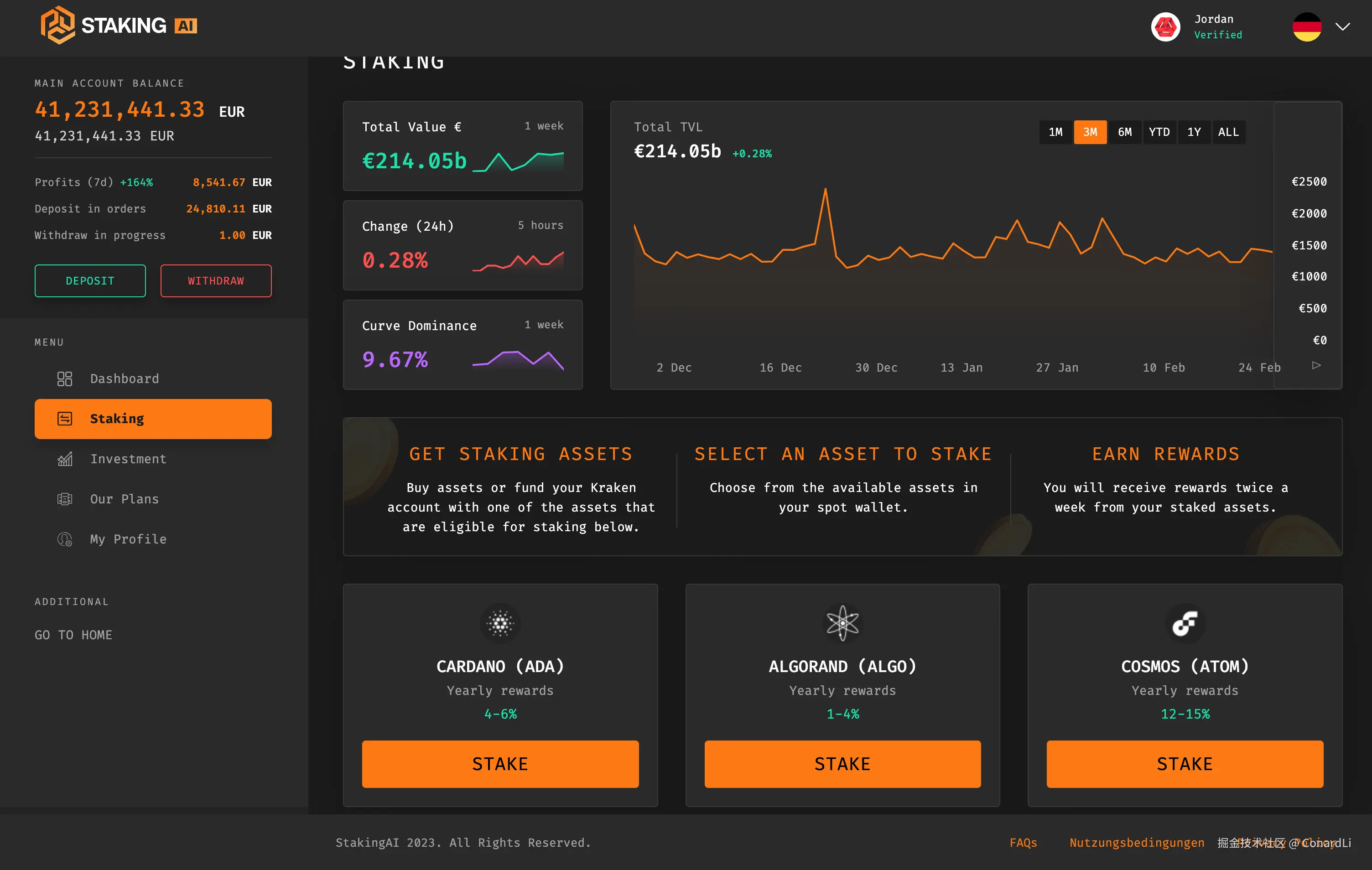This screenshot has width=1372, height=870.
Task: Click the My Profile icon
Action: point(64,539)
